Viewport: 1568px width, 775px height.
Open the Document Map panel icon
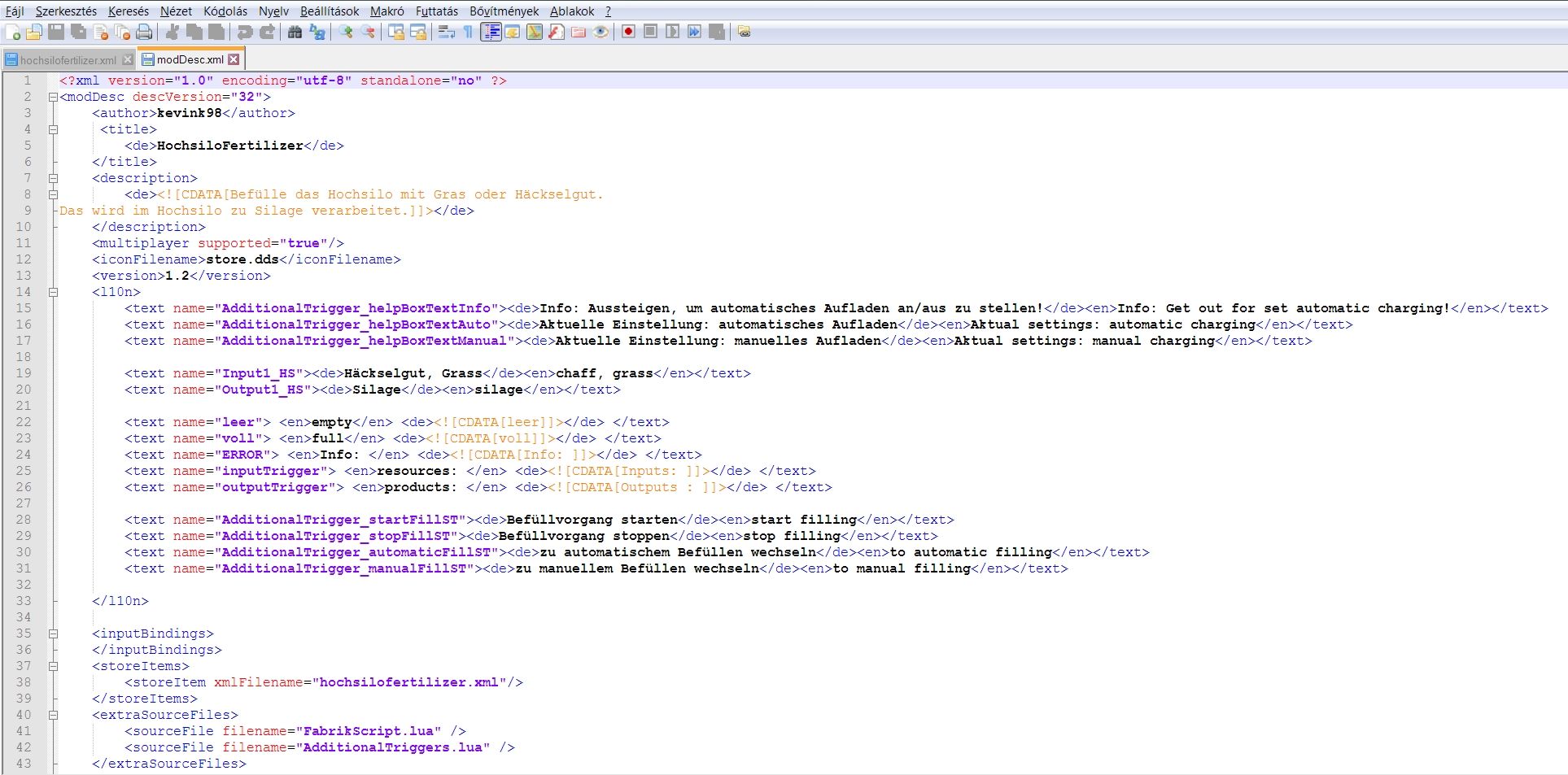click(x=535, y=32)
